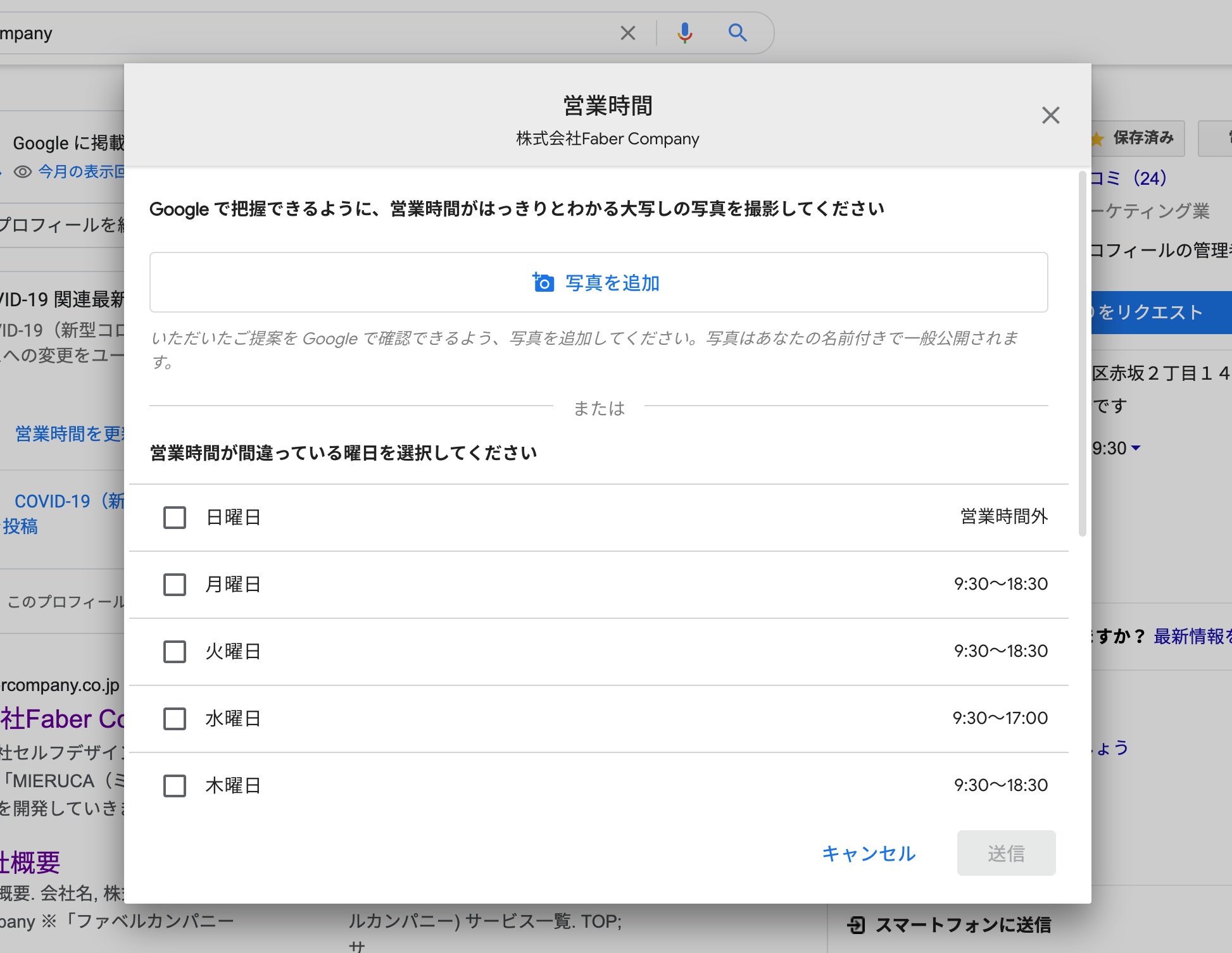
Task: Click the 9:30 hours dropdown arrow behind dialog
Action: tap(1136, 448)
